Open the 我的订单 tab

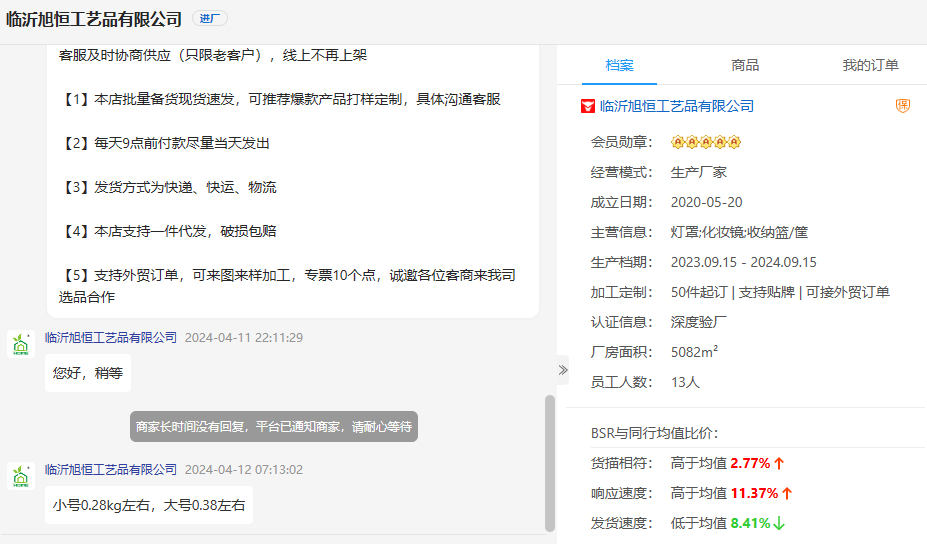870,66
